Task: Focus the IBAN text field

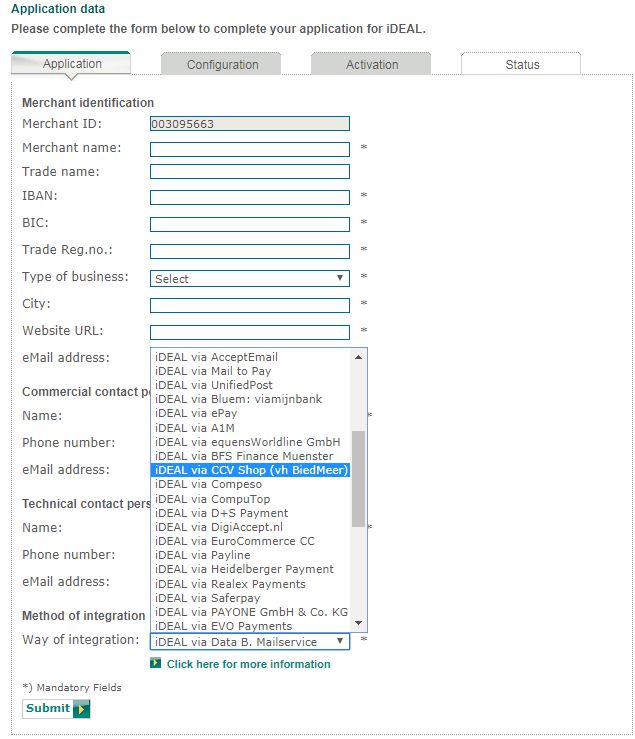Action: 249,197
